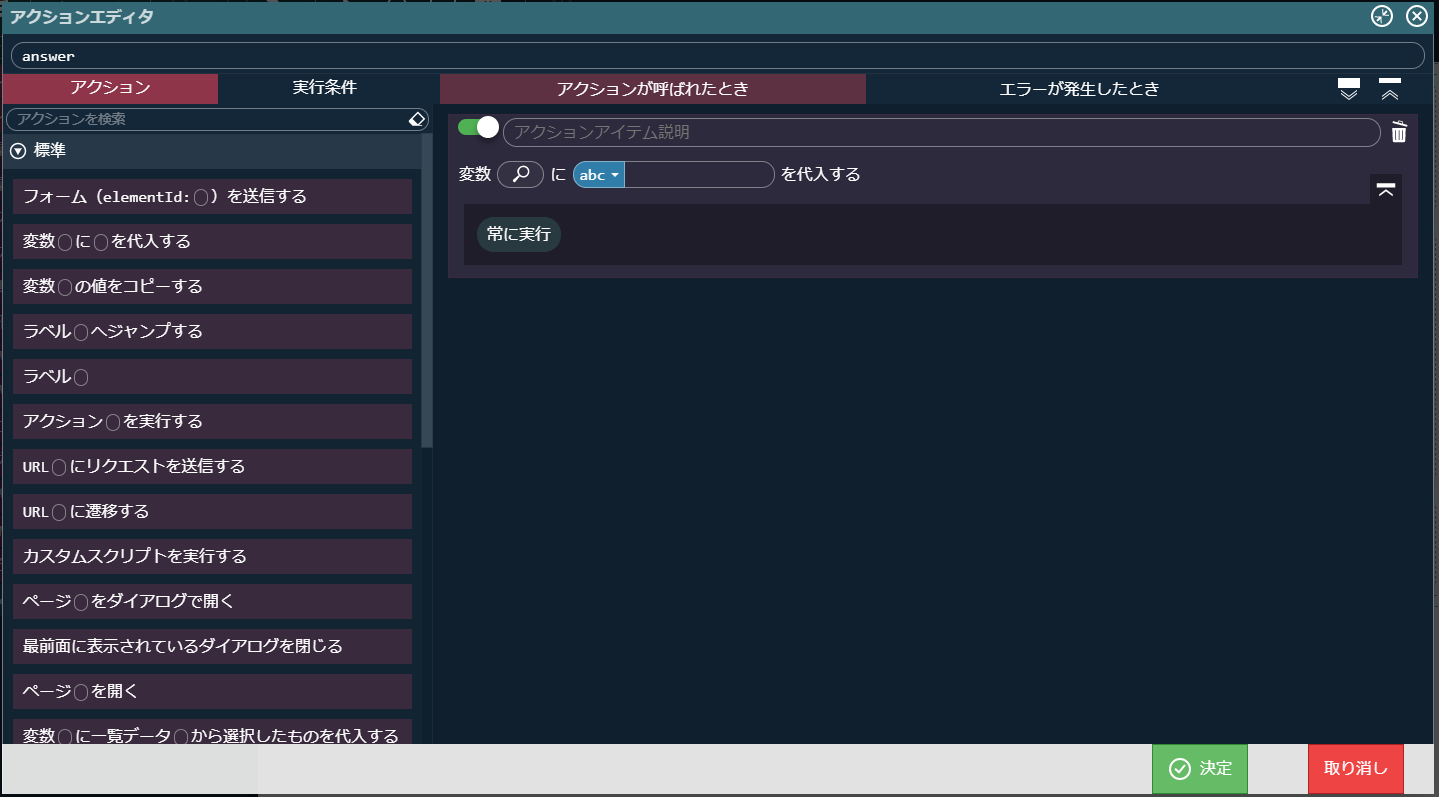Click the action list scrollbar
Viewport: 1439px width, 797px height.
(x=427, y=290)
